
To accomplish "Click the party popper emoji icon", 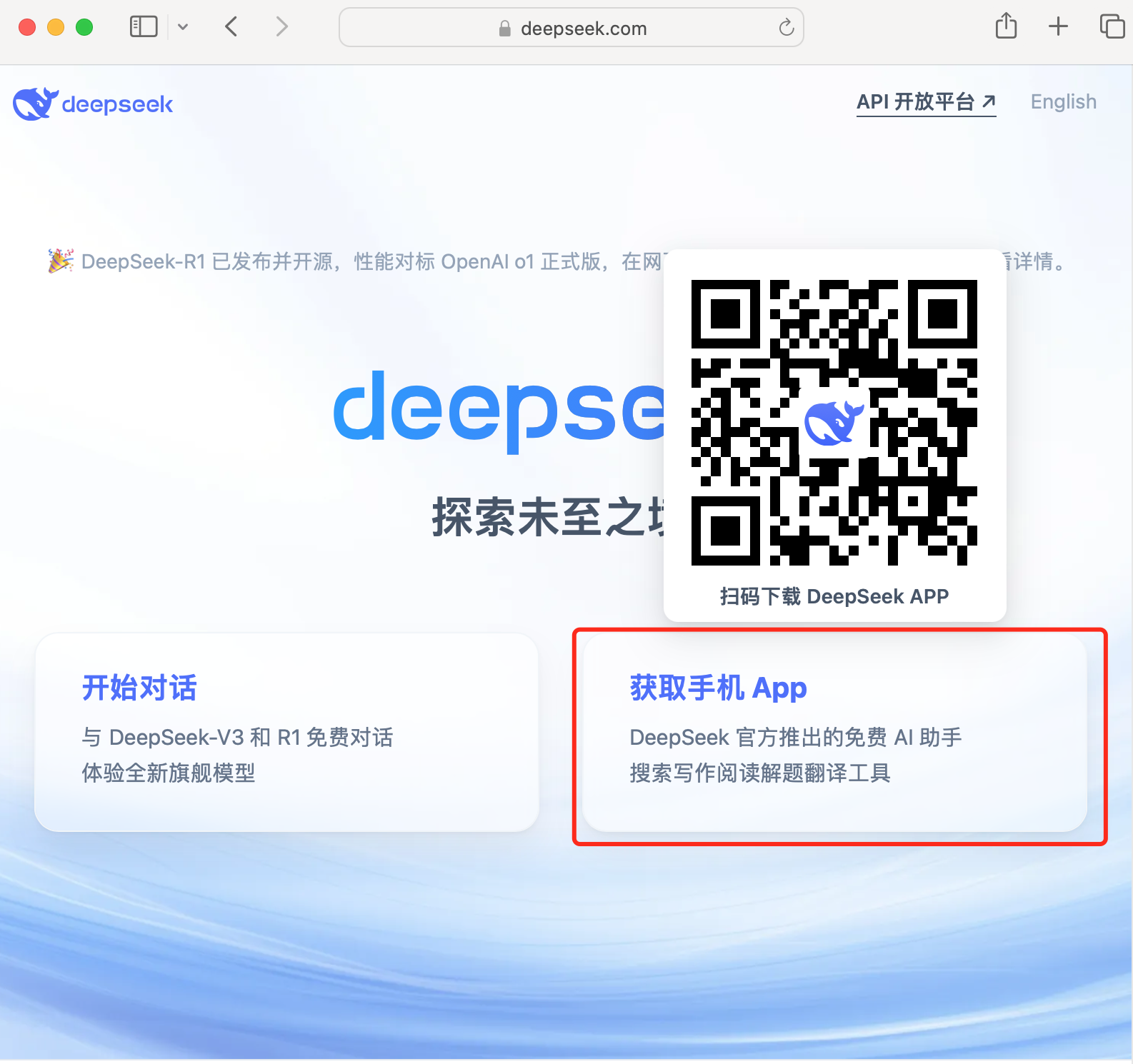I will 61,261.
